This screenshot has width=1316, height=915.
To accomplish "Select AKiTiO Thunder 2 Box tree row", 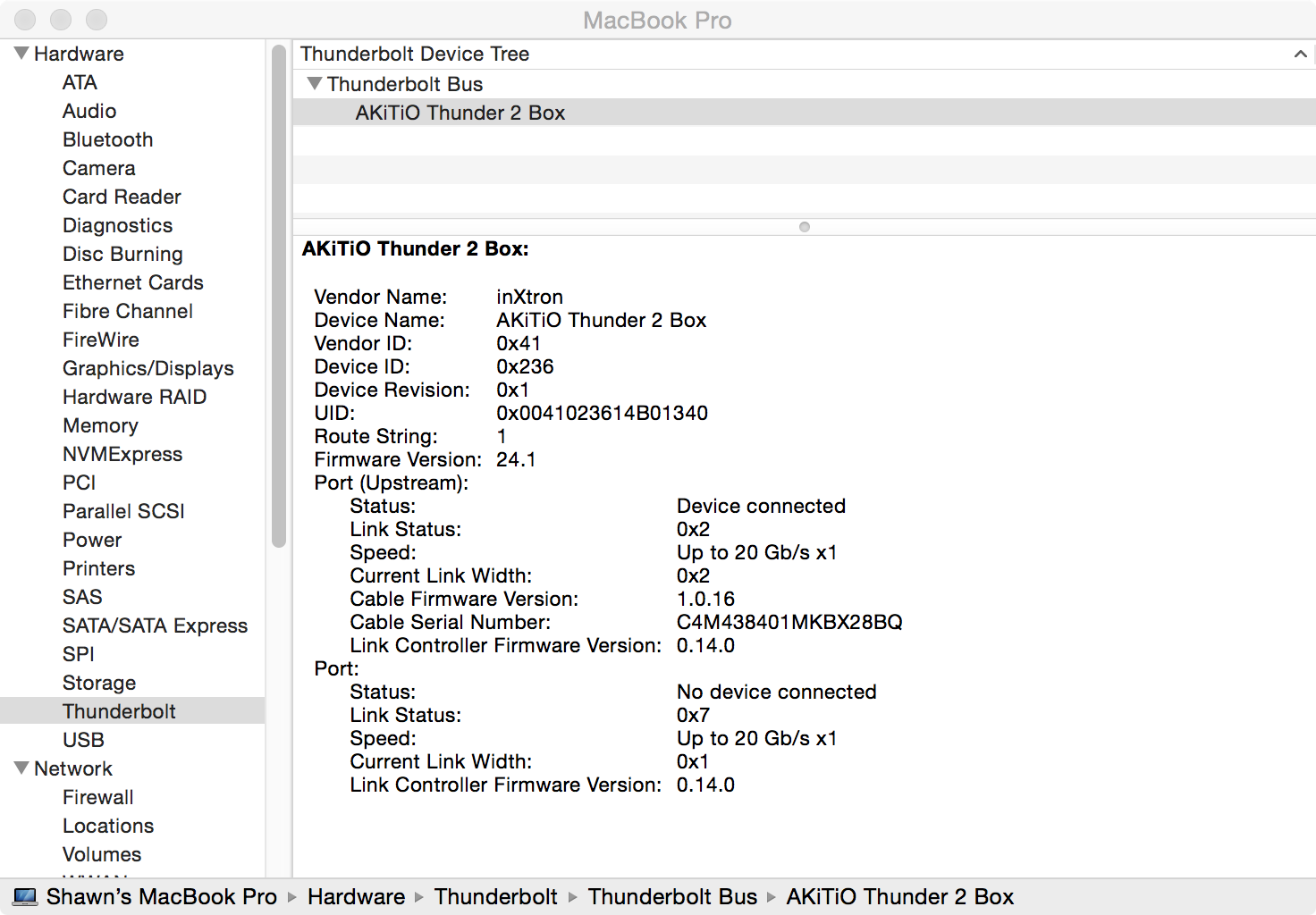I will pyautogui.click(x=805, y=113).
